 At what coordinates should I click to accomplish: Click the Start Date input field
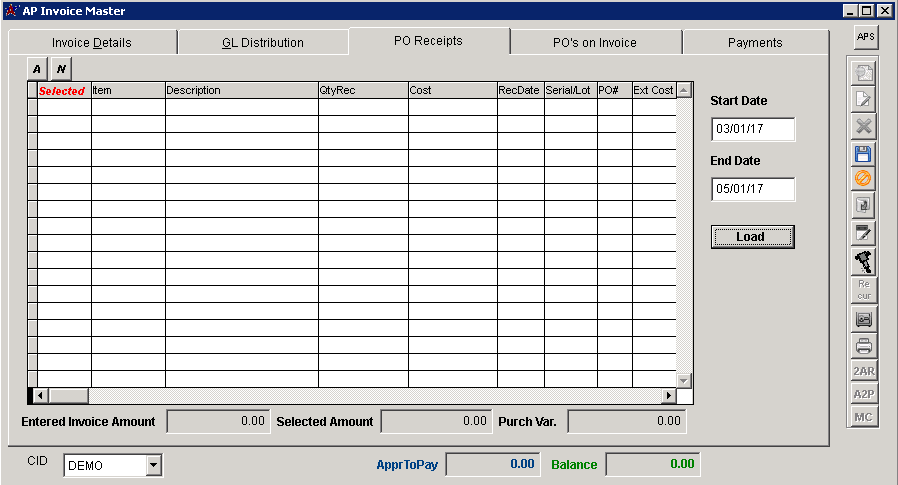click(752, 130)
